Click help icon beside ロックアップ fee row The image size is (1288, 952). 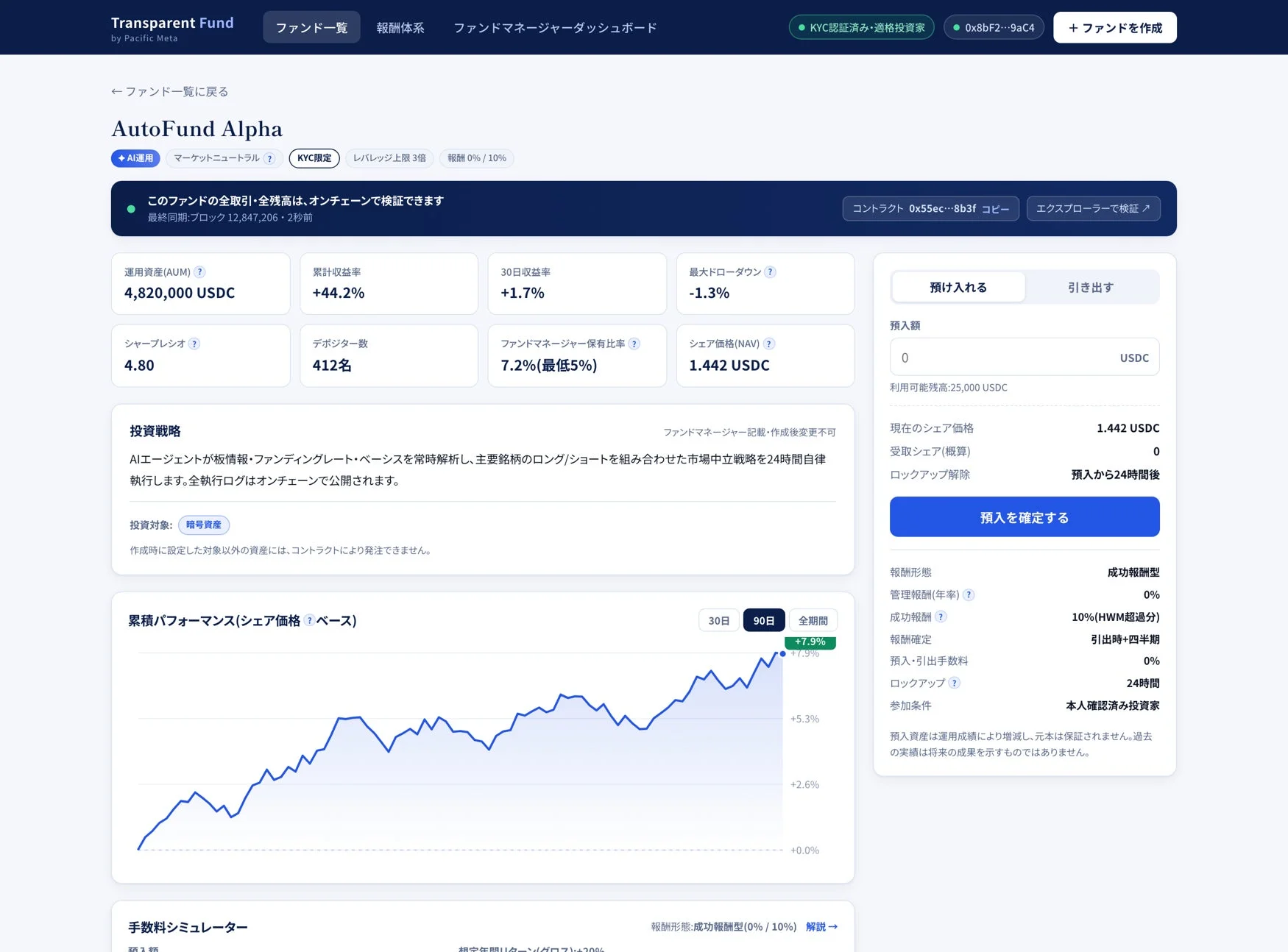tap(954, 683)
